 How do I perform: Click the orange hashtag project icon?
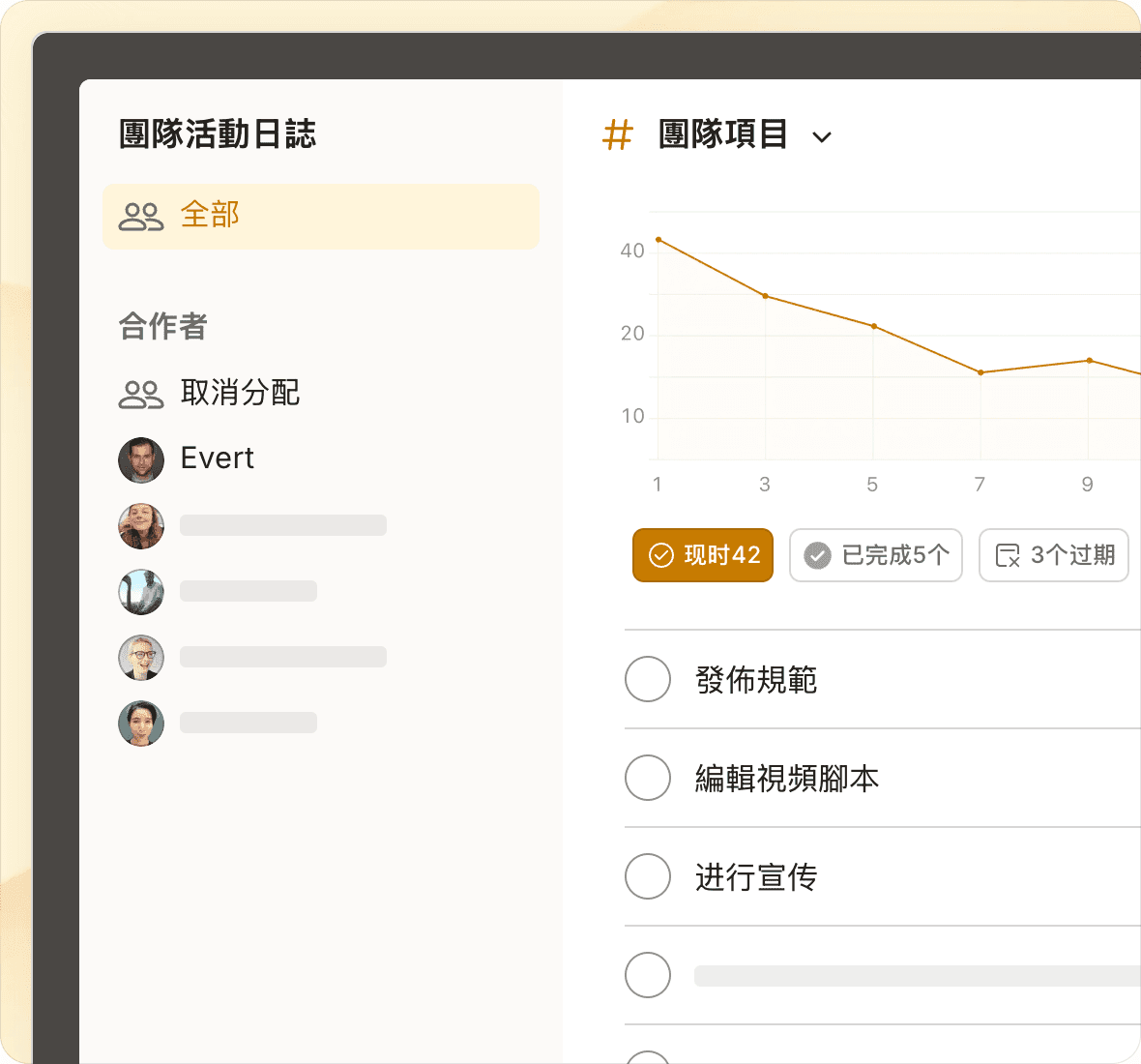coord(617,135)
